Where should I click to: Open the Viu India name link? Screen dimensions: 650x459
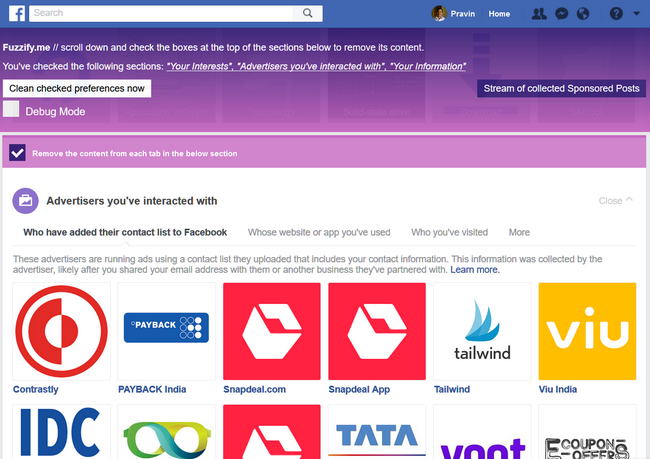pos(558,389)
